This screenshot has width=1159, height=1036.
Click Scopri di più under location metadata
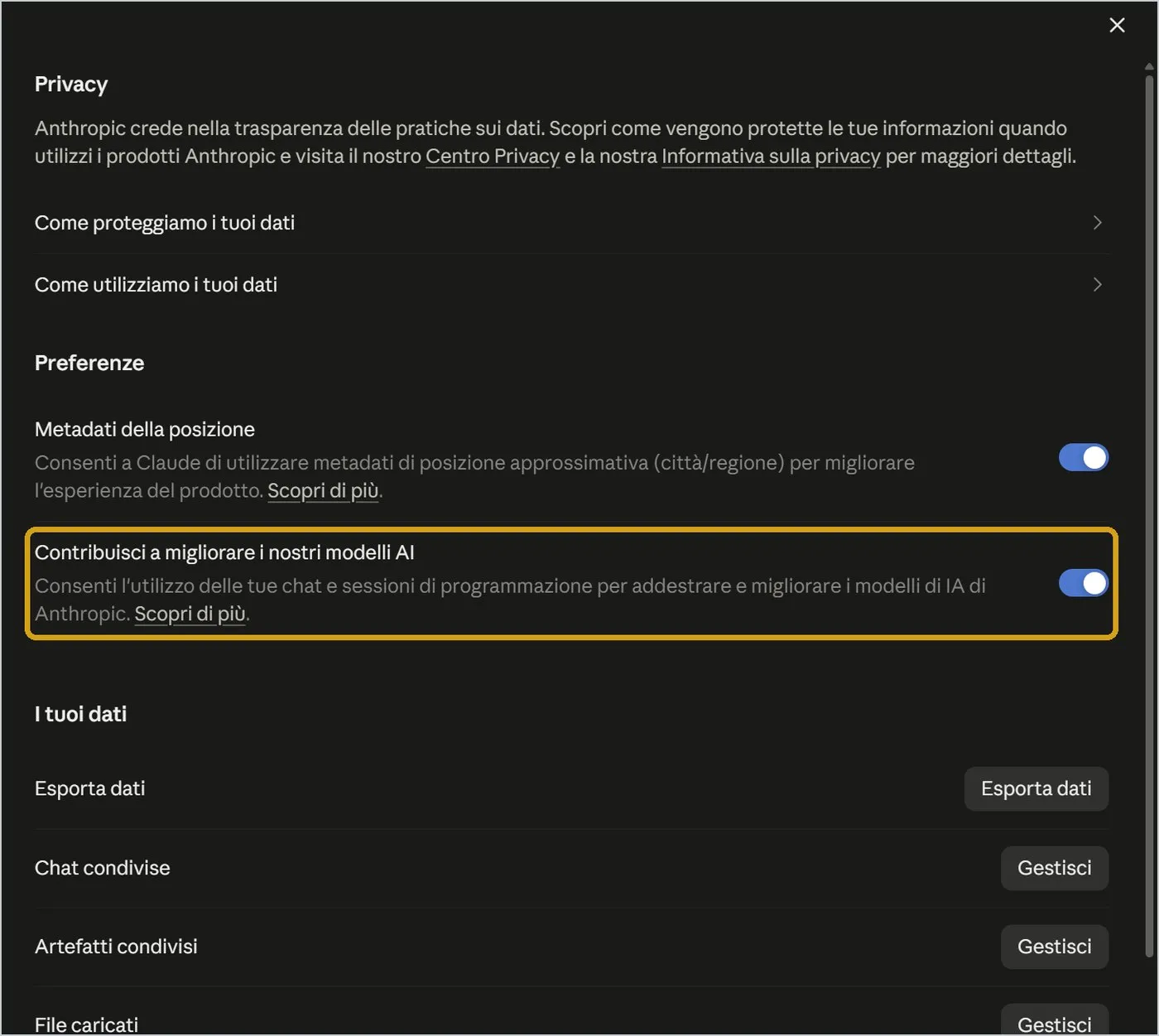[x=323, y=491]
